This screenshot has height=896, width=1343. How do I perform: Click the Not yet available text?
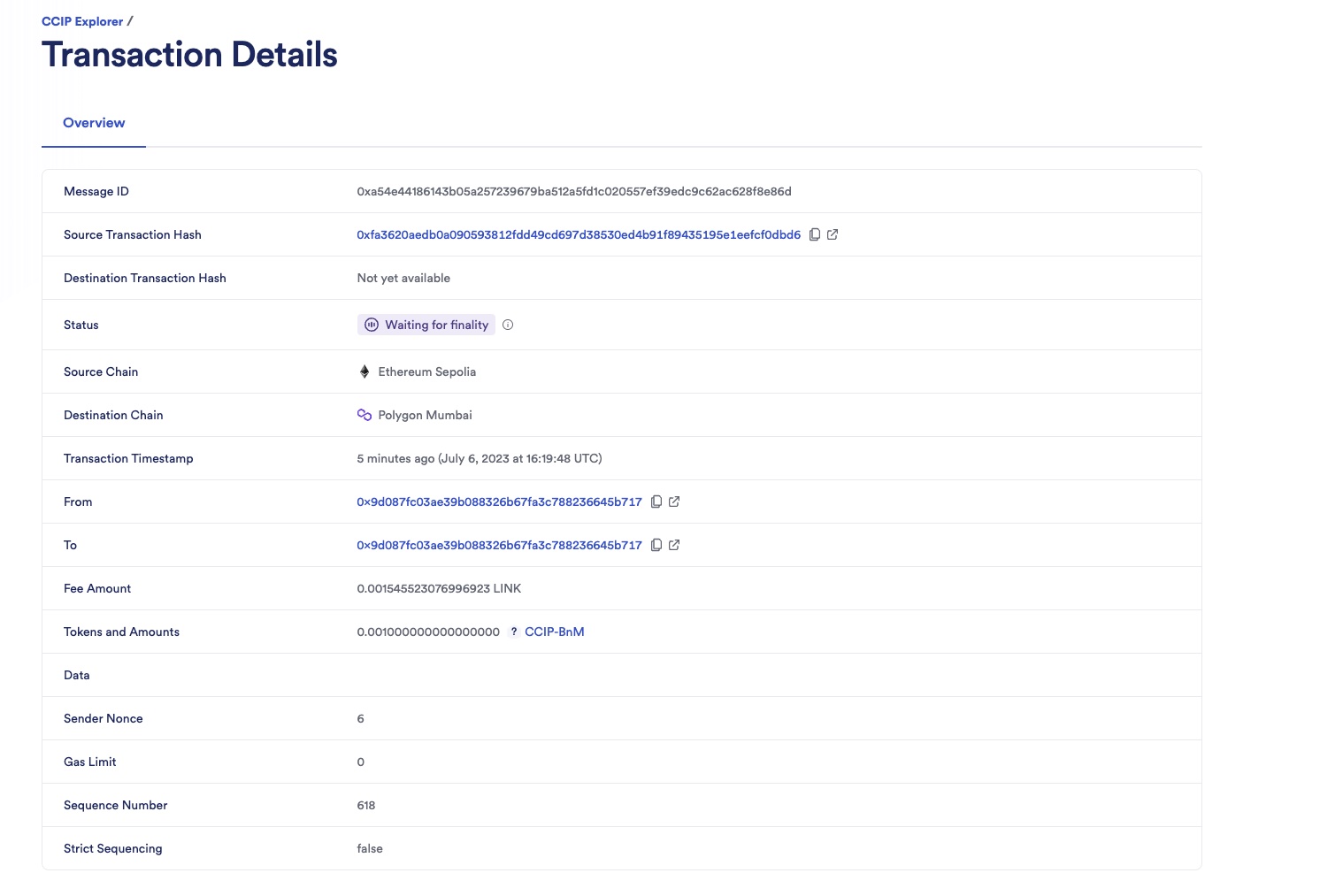403,278
